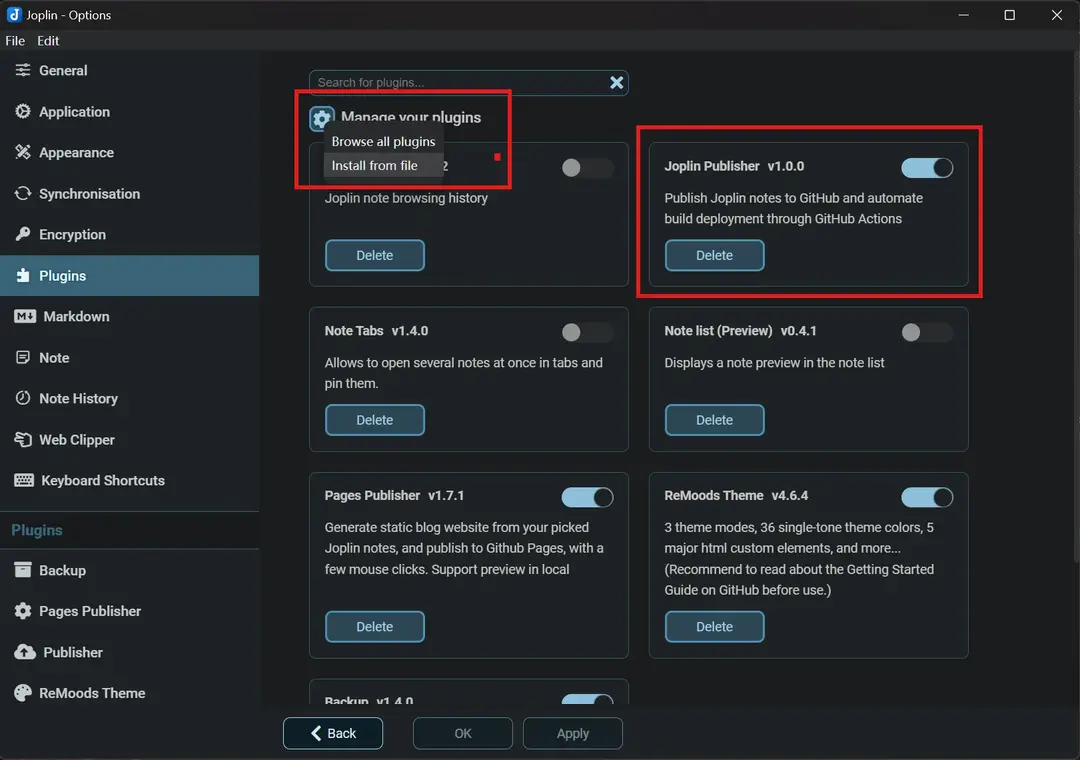Clear the plugin search with the X icon
Image resolution: width=1080 pixels, height=760 pixels.
tap(617, 83)
